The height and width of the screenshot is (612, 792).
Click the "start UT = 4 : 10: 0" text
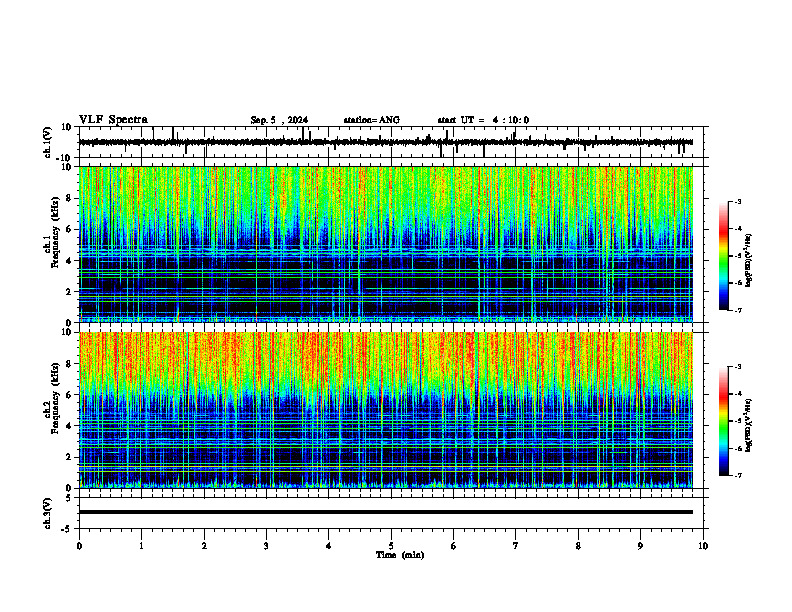tap(483, 120)
